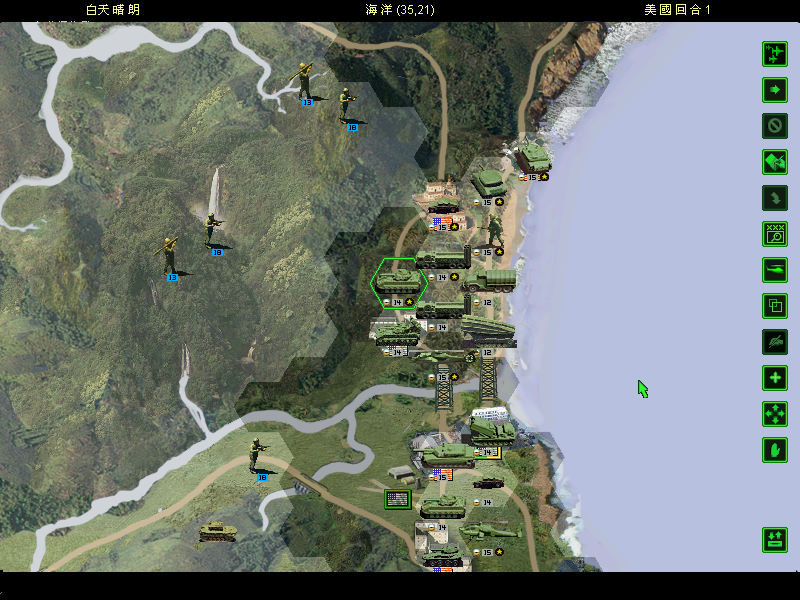Click the enemy soldier near the waterfall
Image resolution: width=800 pixels, height=600 pixels.
(x=212, y=230)
